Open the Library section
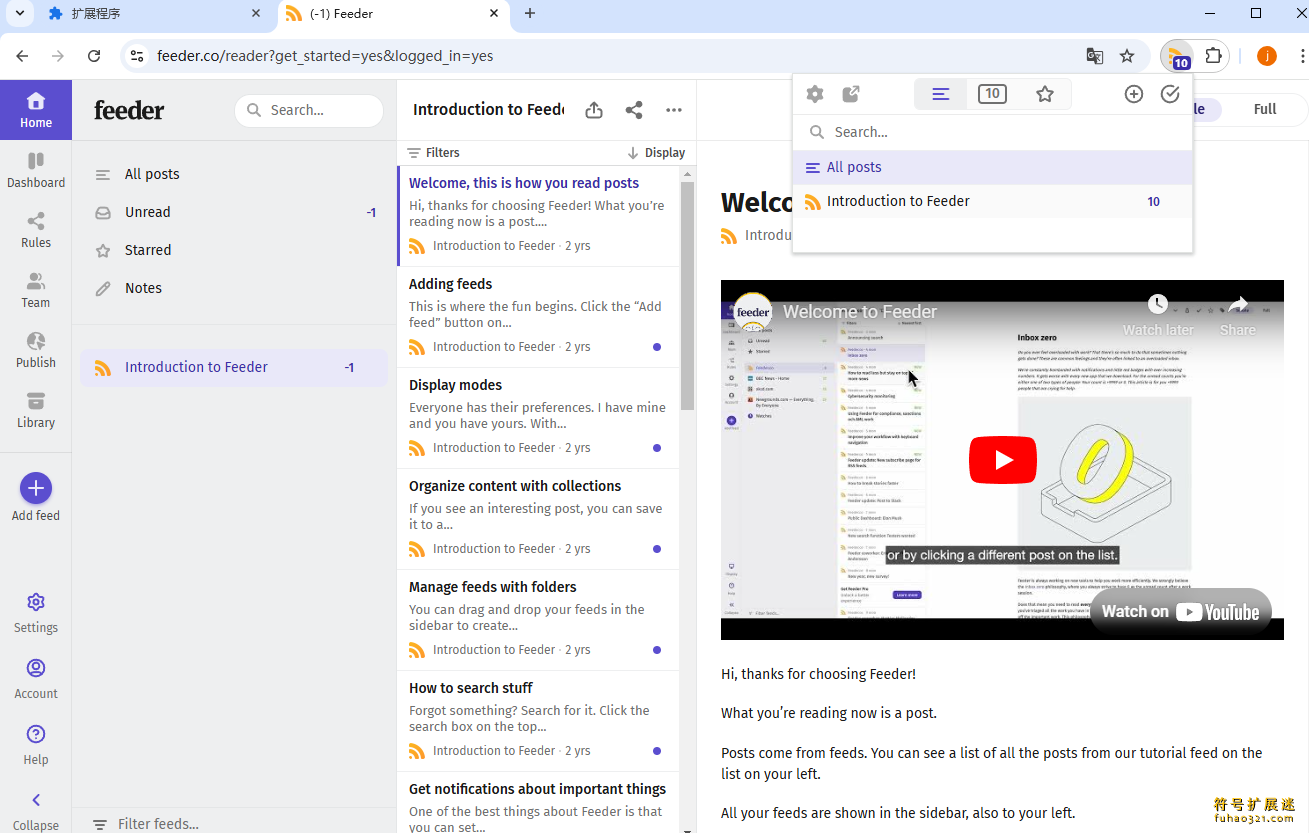 [x=36, y=410]
